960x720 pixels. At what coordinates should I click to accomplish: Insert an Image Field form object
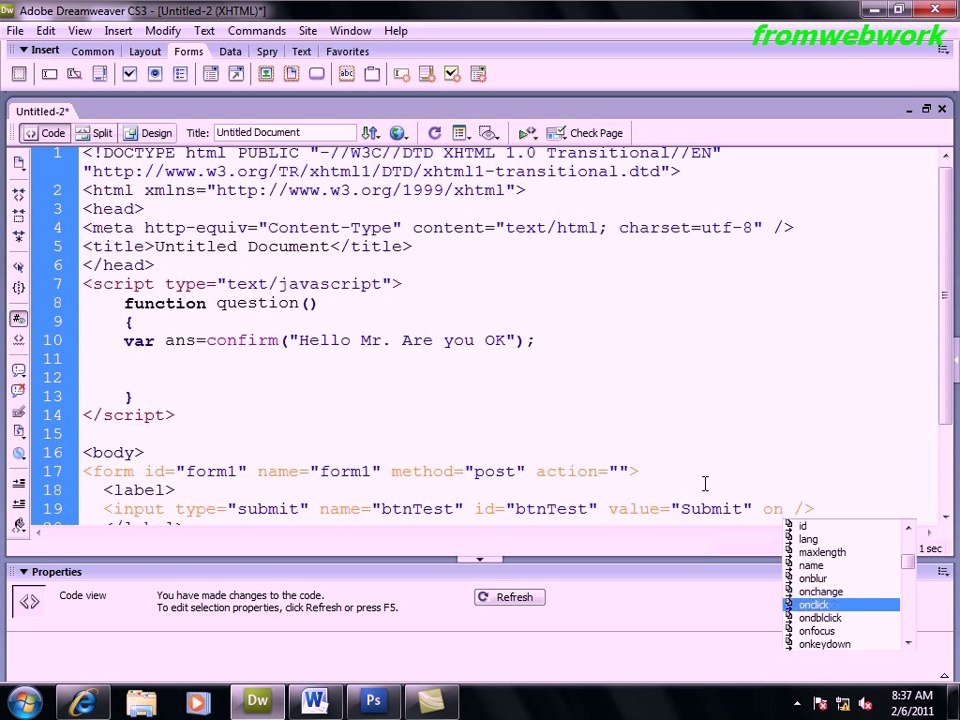(266, 74)
